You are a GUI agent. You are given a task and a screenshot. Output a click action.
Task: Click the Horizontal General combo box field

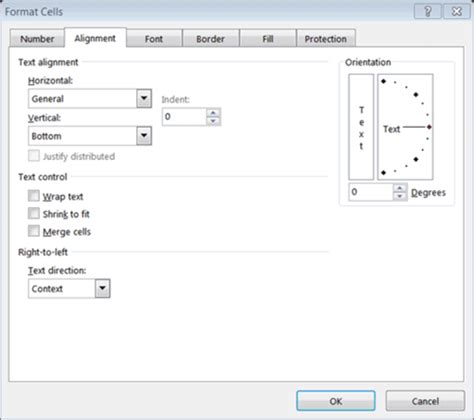coord(90,98)
